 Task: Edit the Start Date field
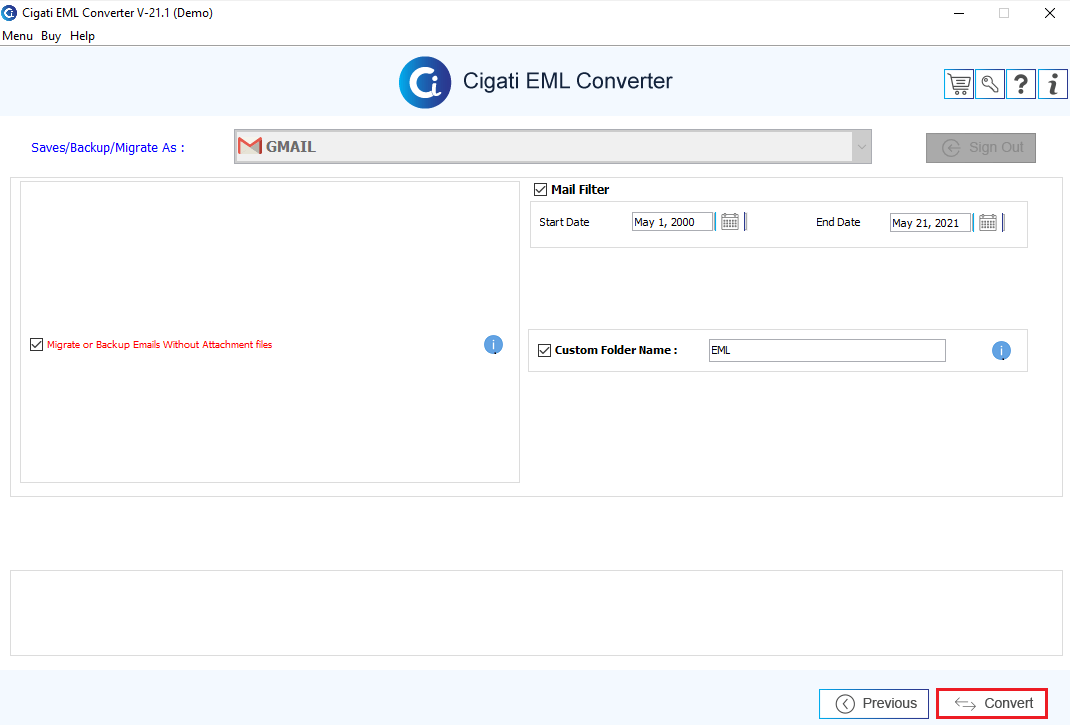coord(673,222)
